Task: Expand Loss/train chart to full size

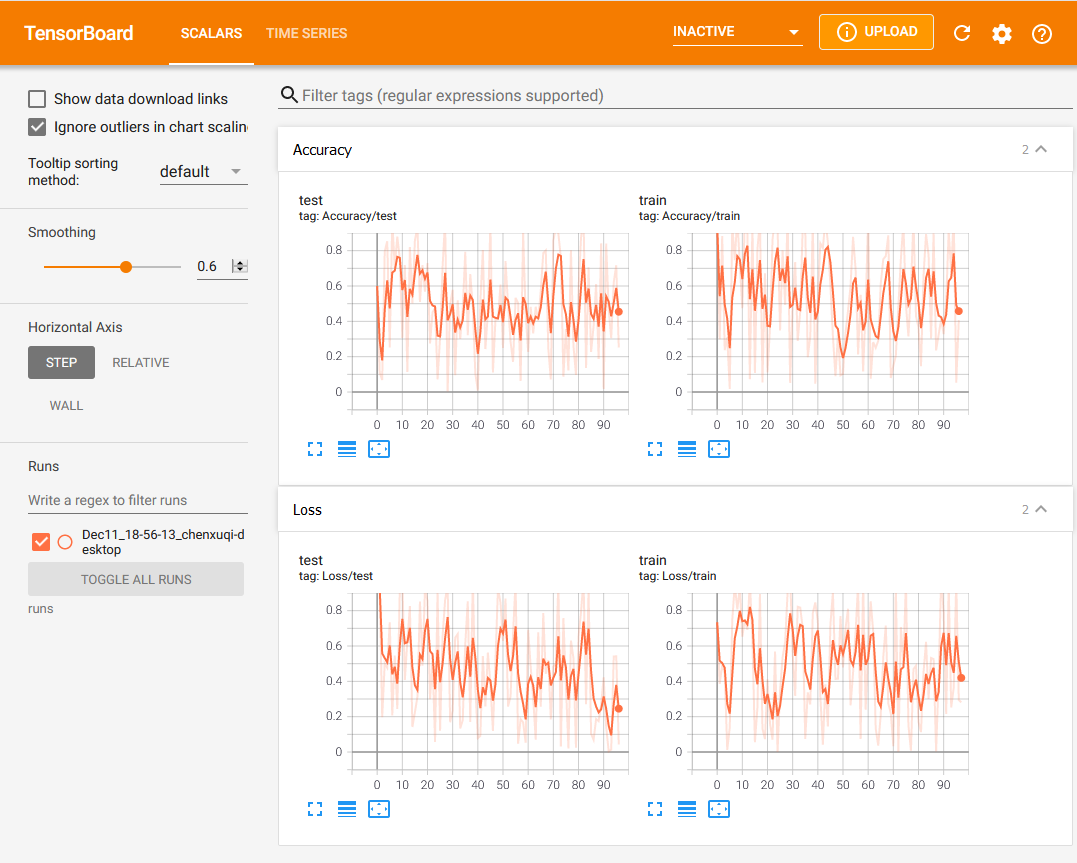Action: point(655,809)
